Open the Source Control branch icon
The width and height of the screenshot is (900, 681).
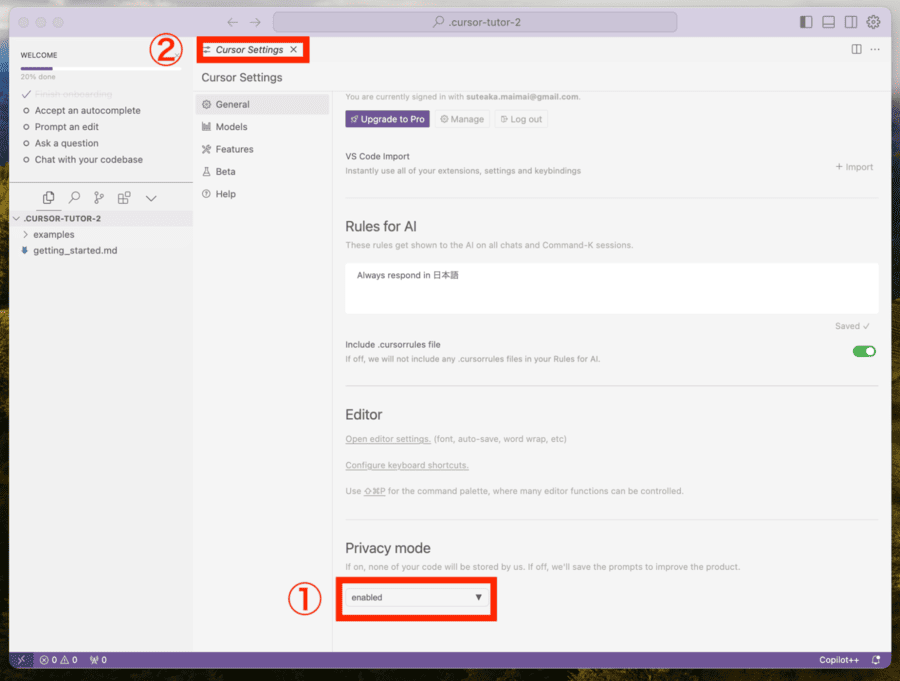[x=99, y=198]
